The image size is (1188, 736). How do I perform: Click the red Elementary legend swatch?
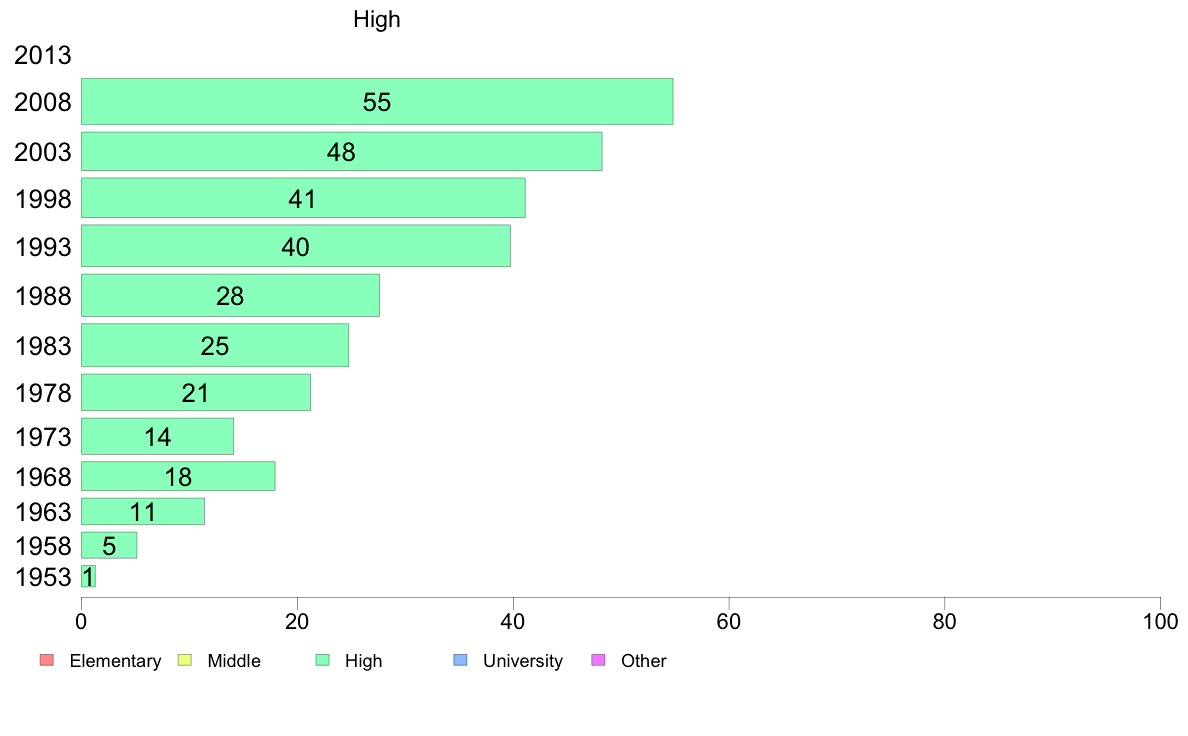[47, 660]
